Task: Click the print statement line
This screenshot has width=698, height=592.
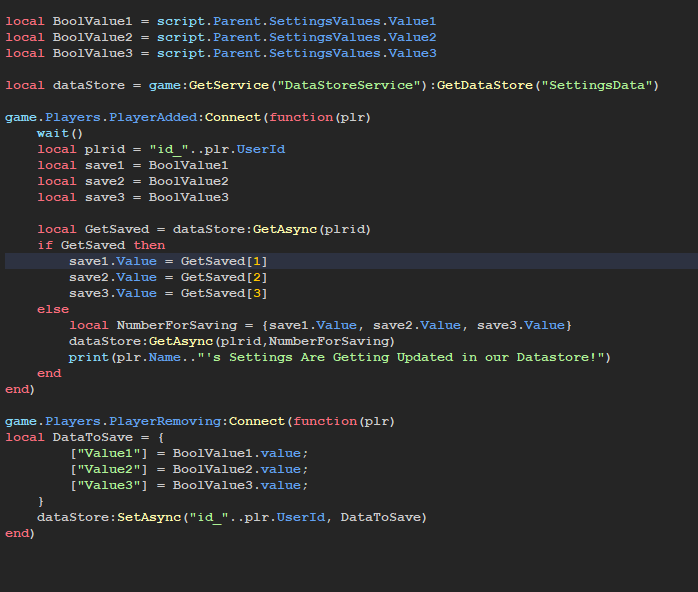Action: pyautogui.click(x=339, y=357)
